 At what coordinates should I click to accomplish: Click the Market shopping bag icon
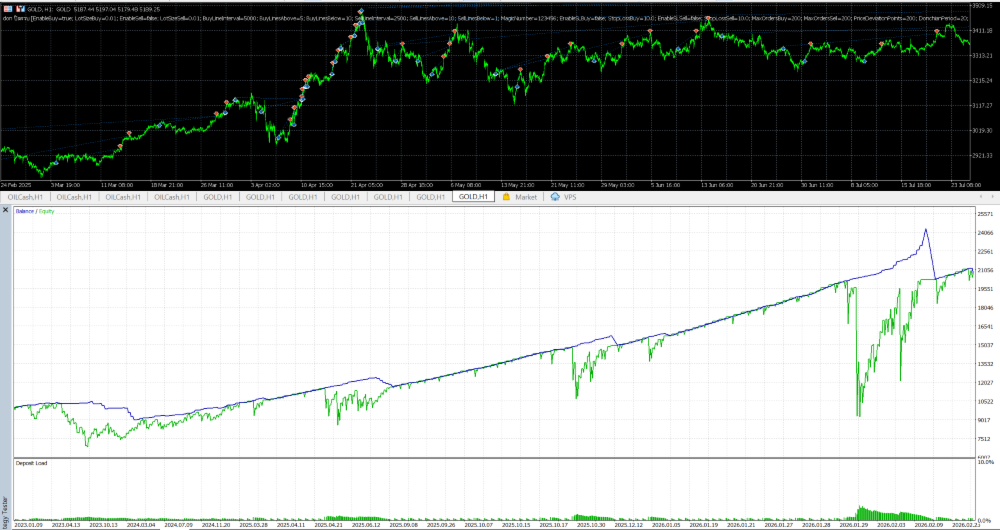click(506, 197)
